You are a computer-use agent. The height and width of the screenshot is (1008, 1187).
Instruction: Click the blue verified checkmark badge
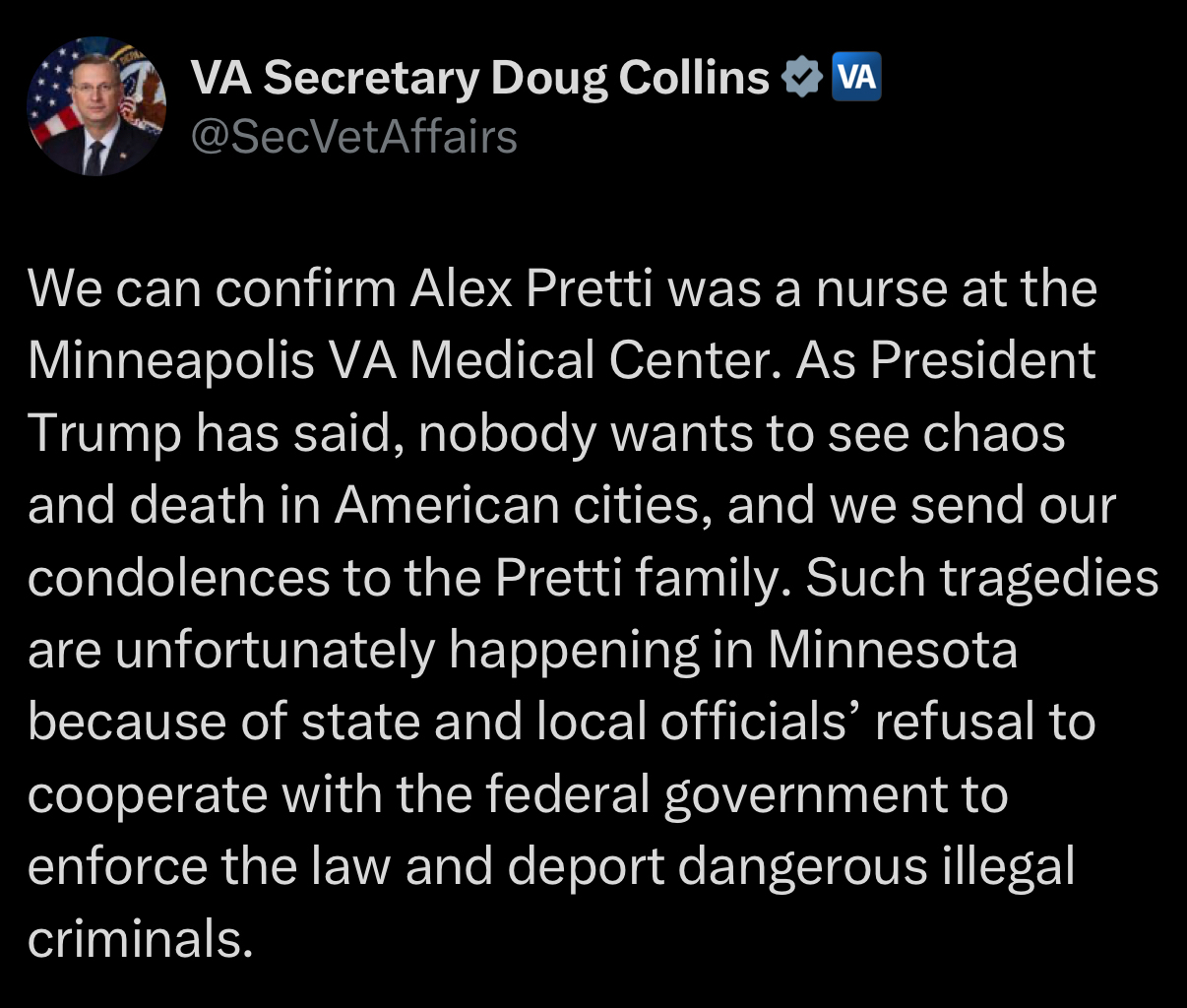coord(803,78)
